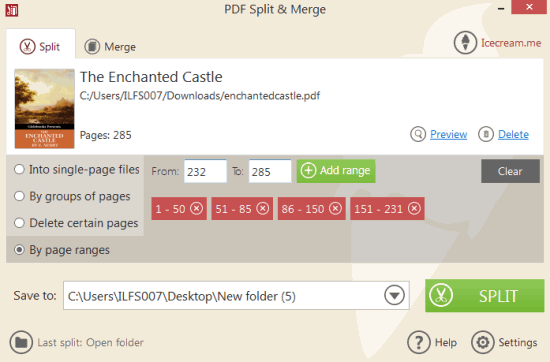Image resolution: width=550 pixels, height=362 pixels.
Task: Click the PDF Split & Merge app logo
Action: tap(12, 10)
